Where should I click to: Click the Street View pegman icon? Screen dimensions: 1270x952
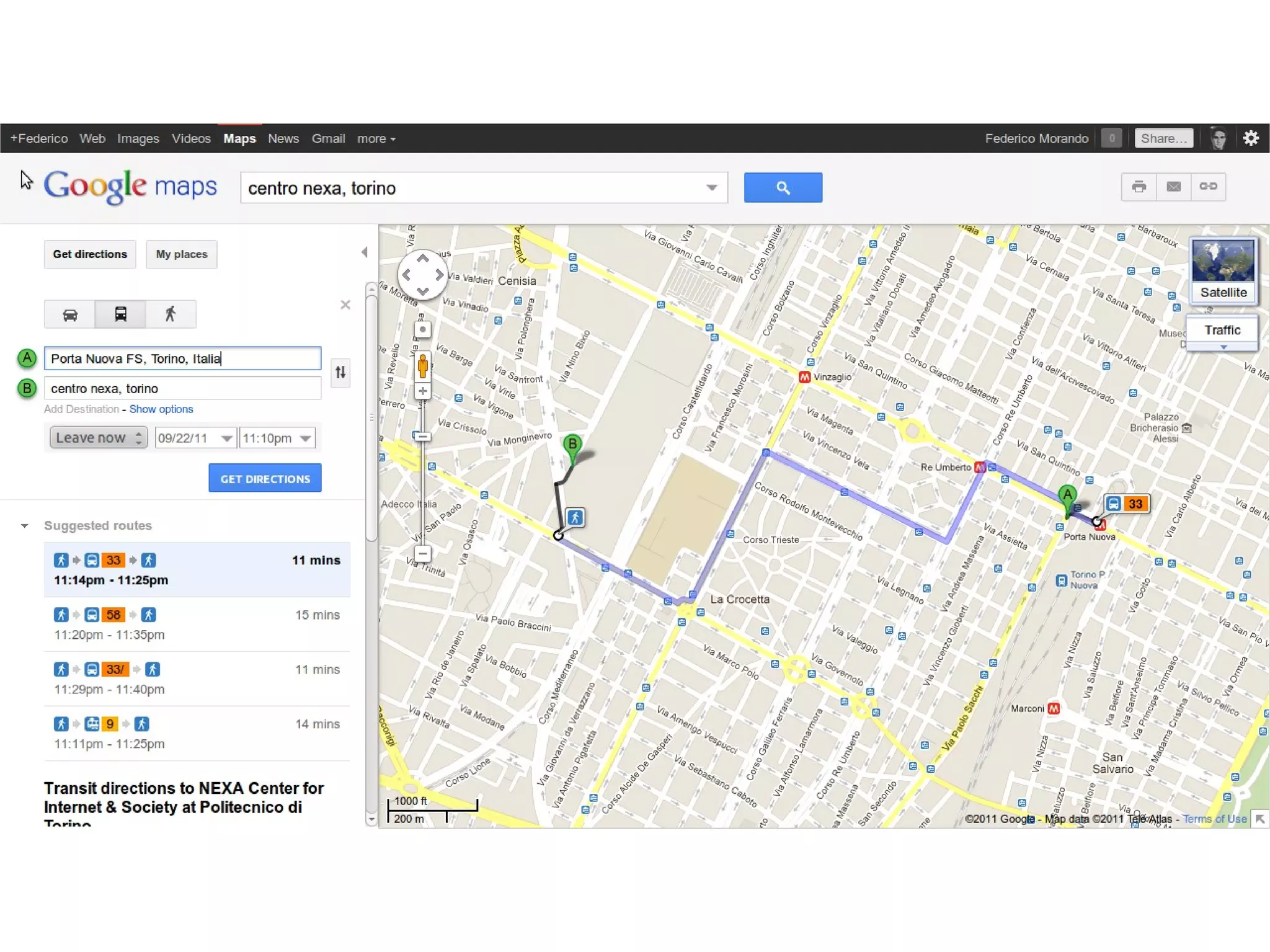pyautogui.click(x=423, y=366)
